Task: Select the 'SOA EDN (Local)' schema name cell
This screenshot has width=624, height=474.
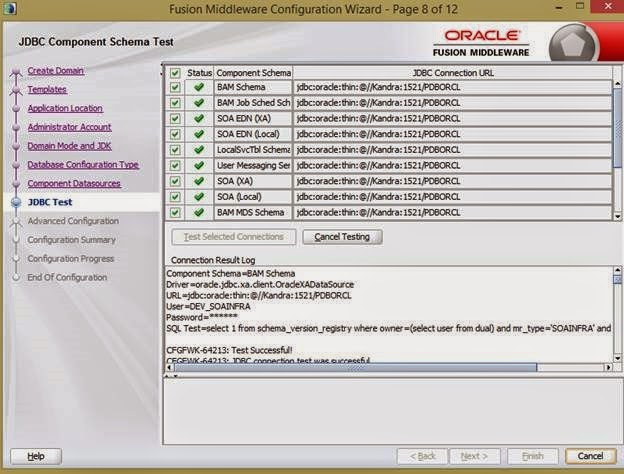Action: click(x=253, y=134)
